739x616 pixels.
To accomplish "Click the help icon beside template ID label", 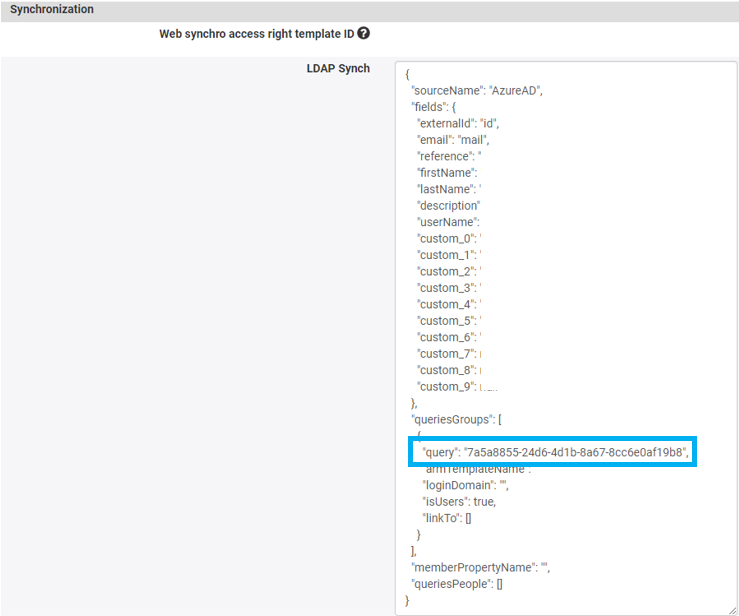I will point(364,33).
